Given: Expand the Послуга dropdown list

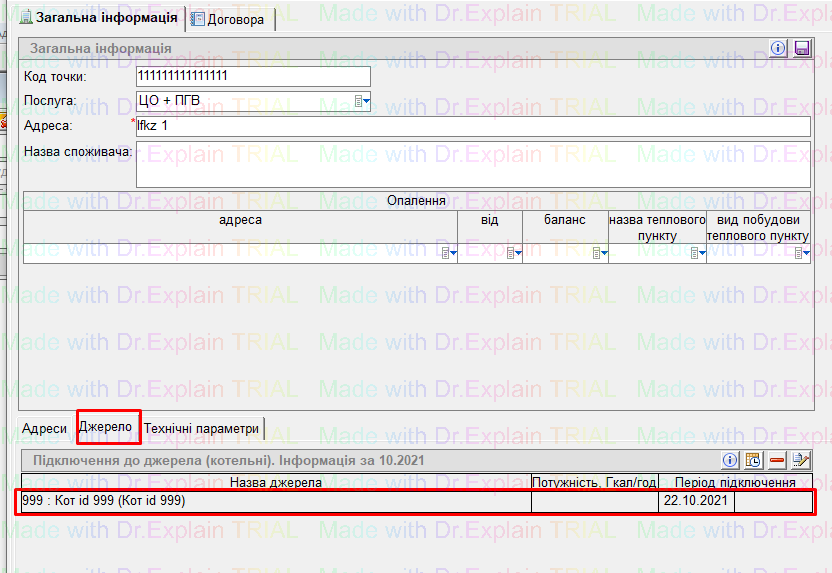Looking at the screenshot, I should [x=363, y=101].
